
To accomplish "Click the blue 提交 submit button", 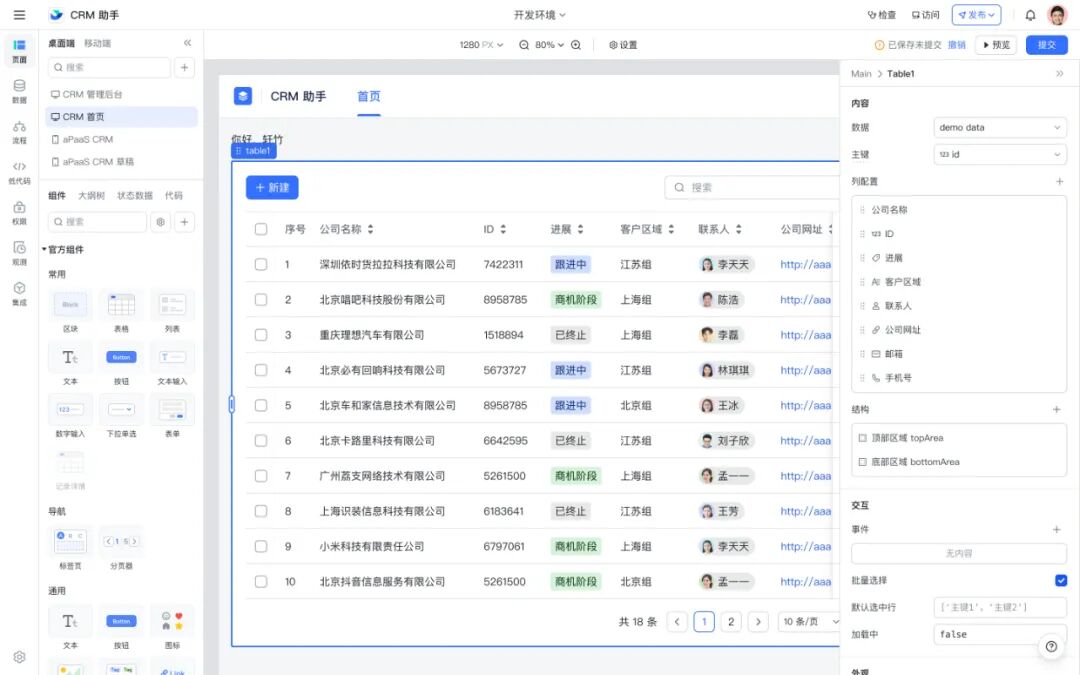I will [1046, 45].
